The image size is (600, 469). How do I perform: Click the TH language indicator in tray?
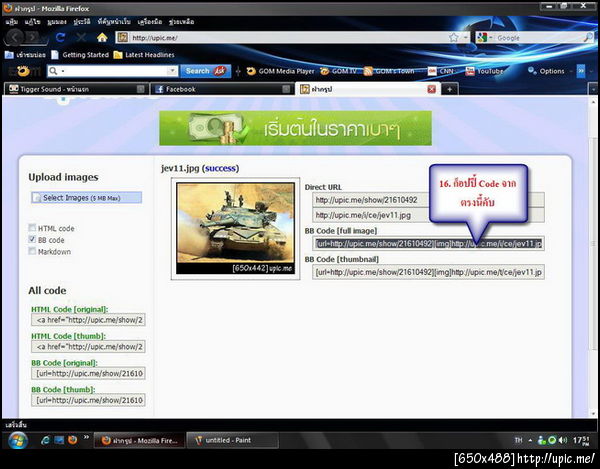(x=518, y=440)
